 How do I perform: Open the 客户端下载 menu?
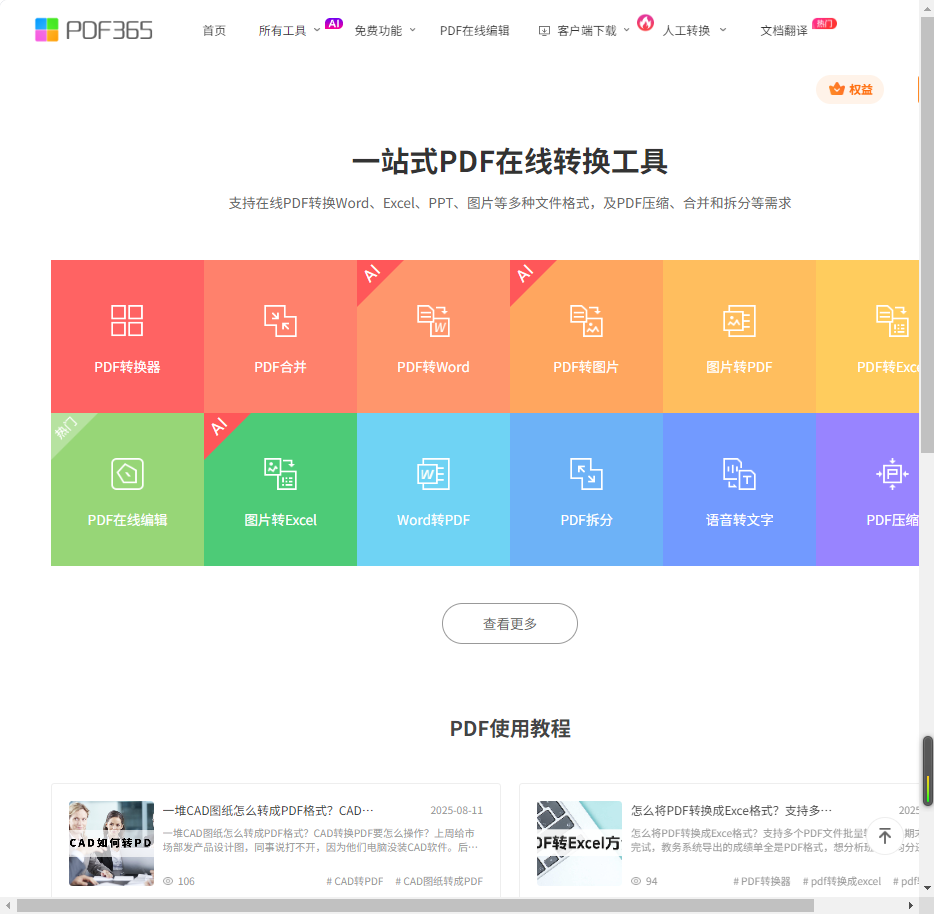tap(586, 30)
